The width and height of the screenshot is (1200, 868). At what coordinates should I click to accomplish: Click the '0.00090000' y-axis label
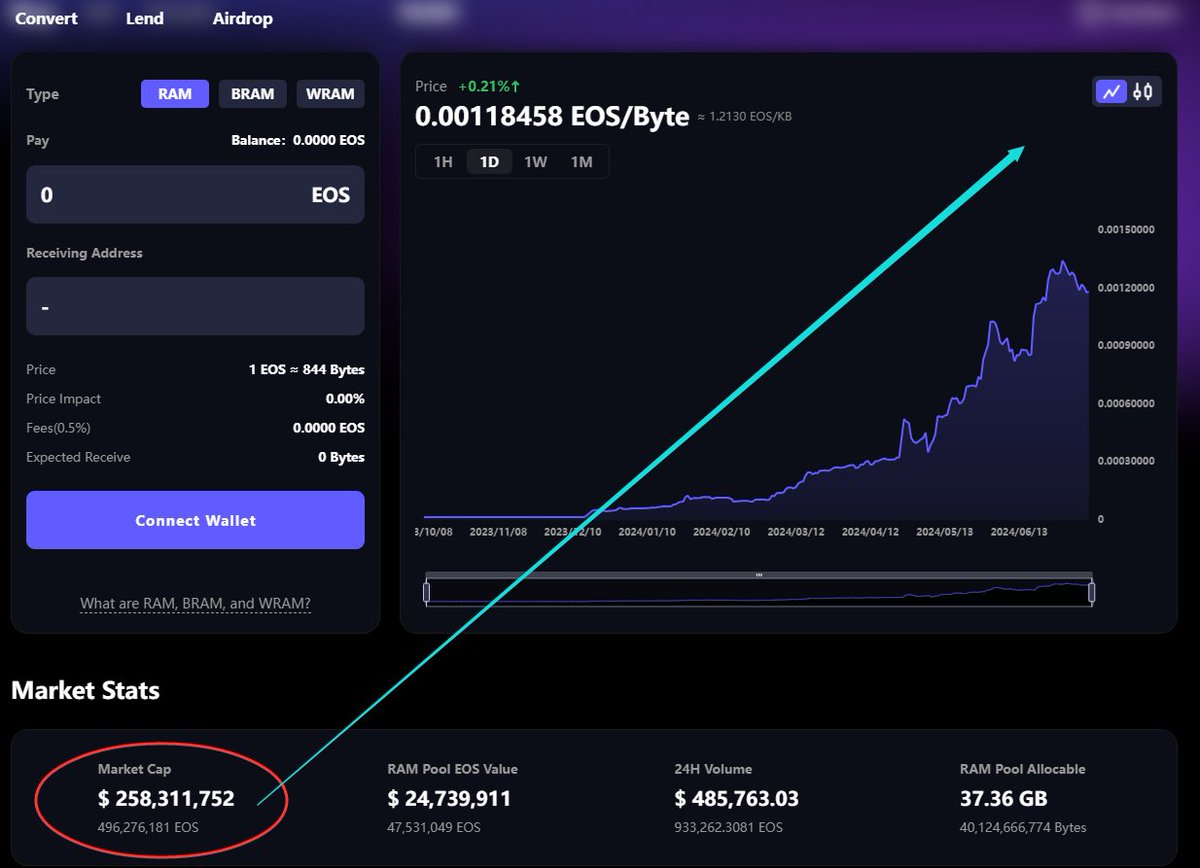tap(1126, 345)
